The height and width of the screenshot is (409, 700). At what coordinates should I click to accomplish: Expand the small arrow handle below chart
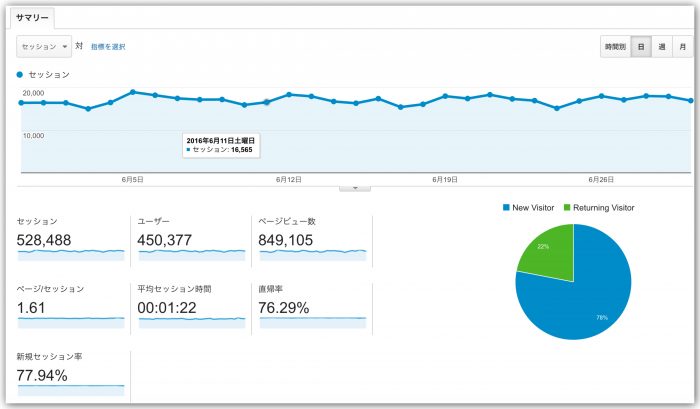pyautogui.click(x=355, y=186)
